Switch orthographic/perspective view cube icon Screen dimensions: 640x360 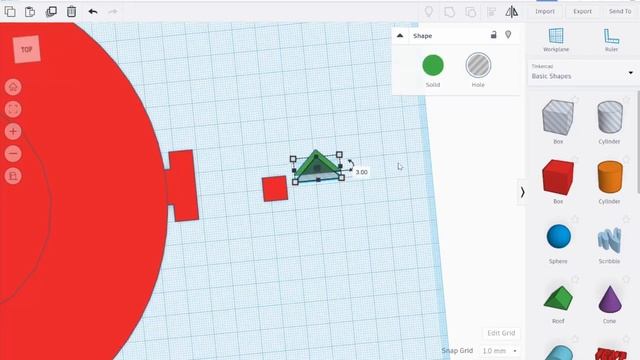click(13, 176)
